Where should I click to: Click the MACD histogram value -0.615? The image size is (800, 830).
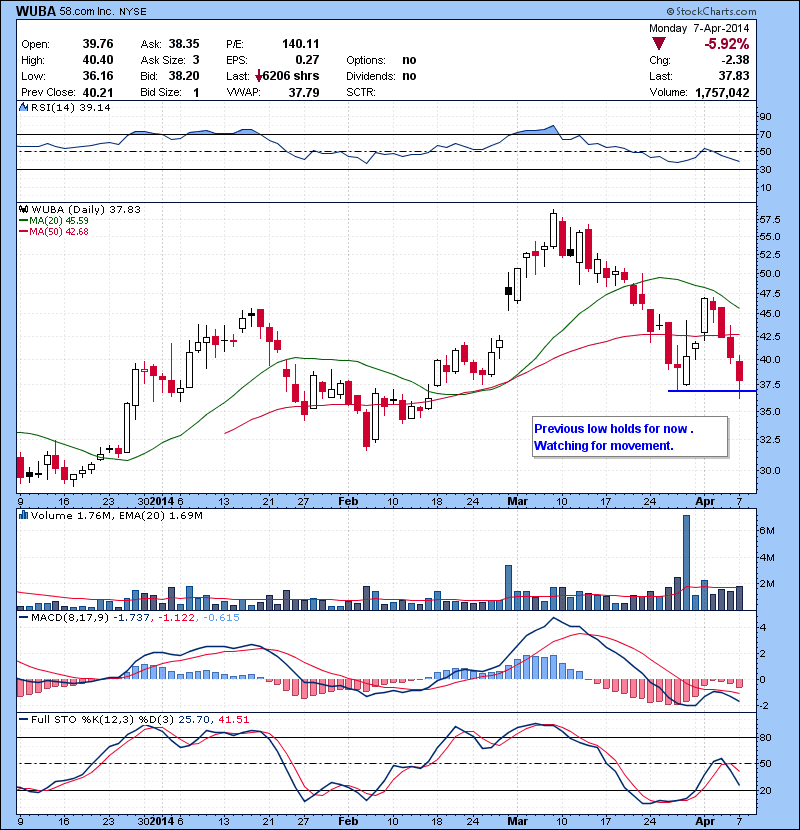221,617
